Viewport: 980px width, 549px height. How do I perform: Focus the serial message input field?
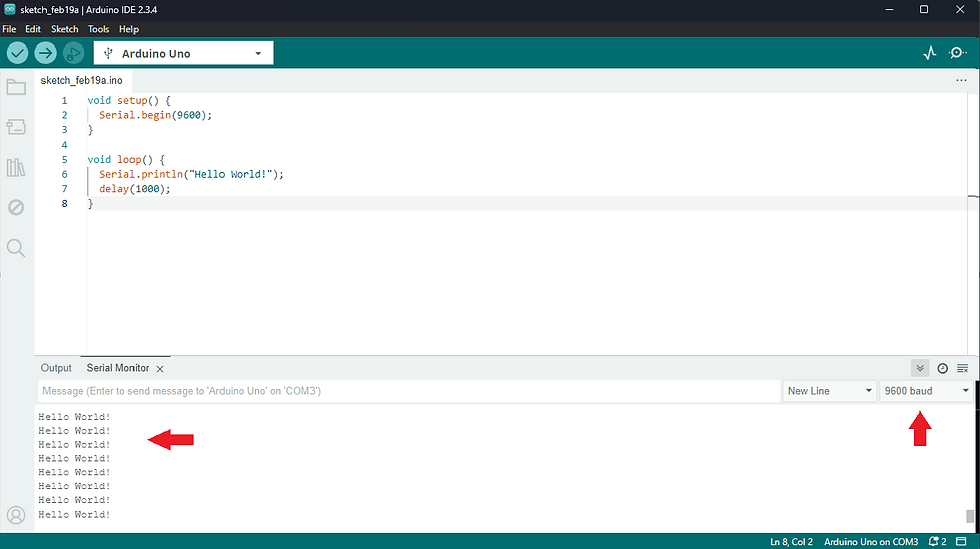(x=409, y=391)
